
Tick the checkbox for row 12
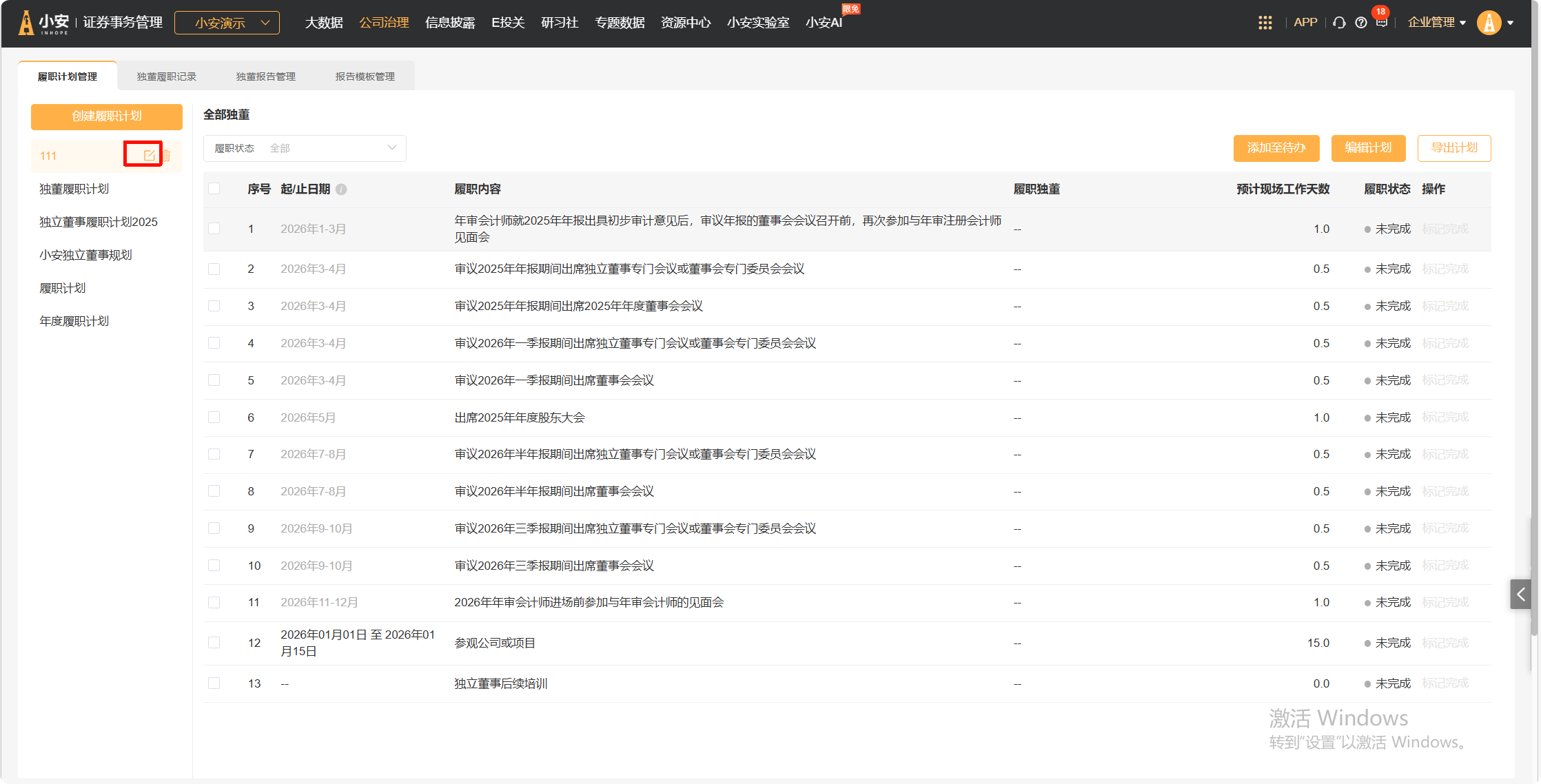[214, 643]
